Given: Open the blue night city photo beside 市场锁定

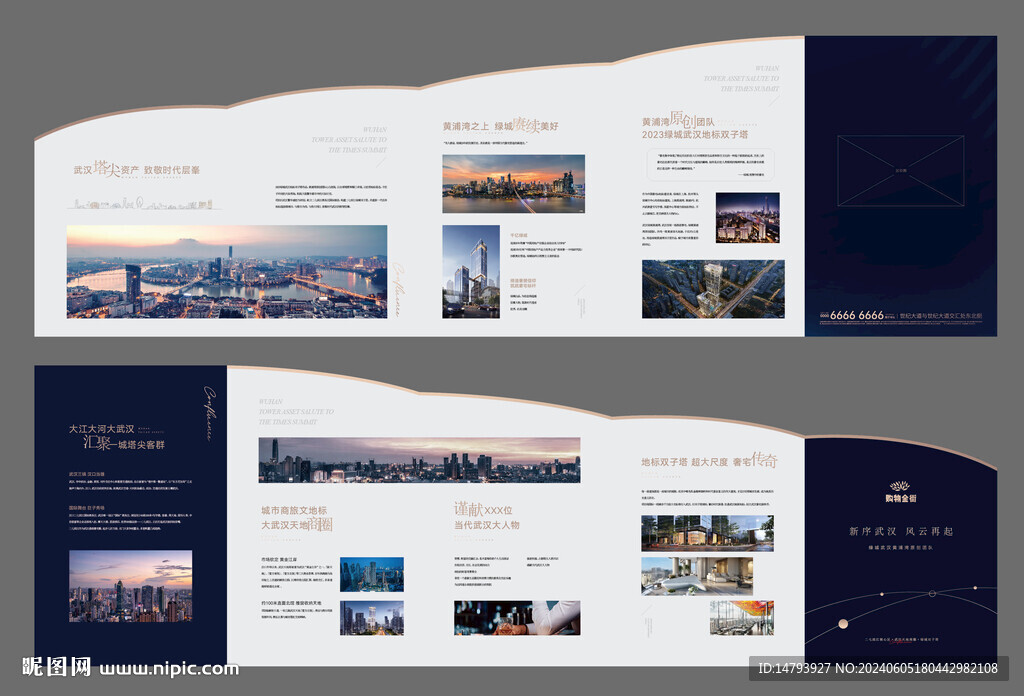Looking at the screenshot, I should tap(372, 574).
